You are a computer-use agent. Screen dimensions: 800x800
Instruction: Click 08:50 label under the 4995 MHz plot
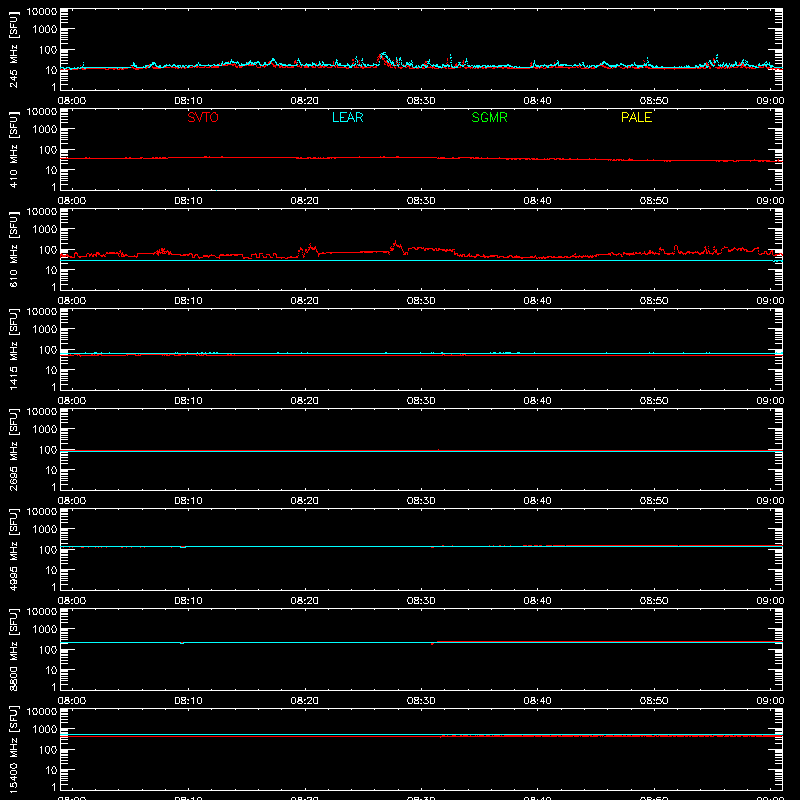[654, 601]
